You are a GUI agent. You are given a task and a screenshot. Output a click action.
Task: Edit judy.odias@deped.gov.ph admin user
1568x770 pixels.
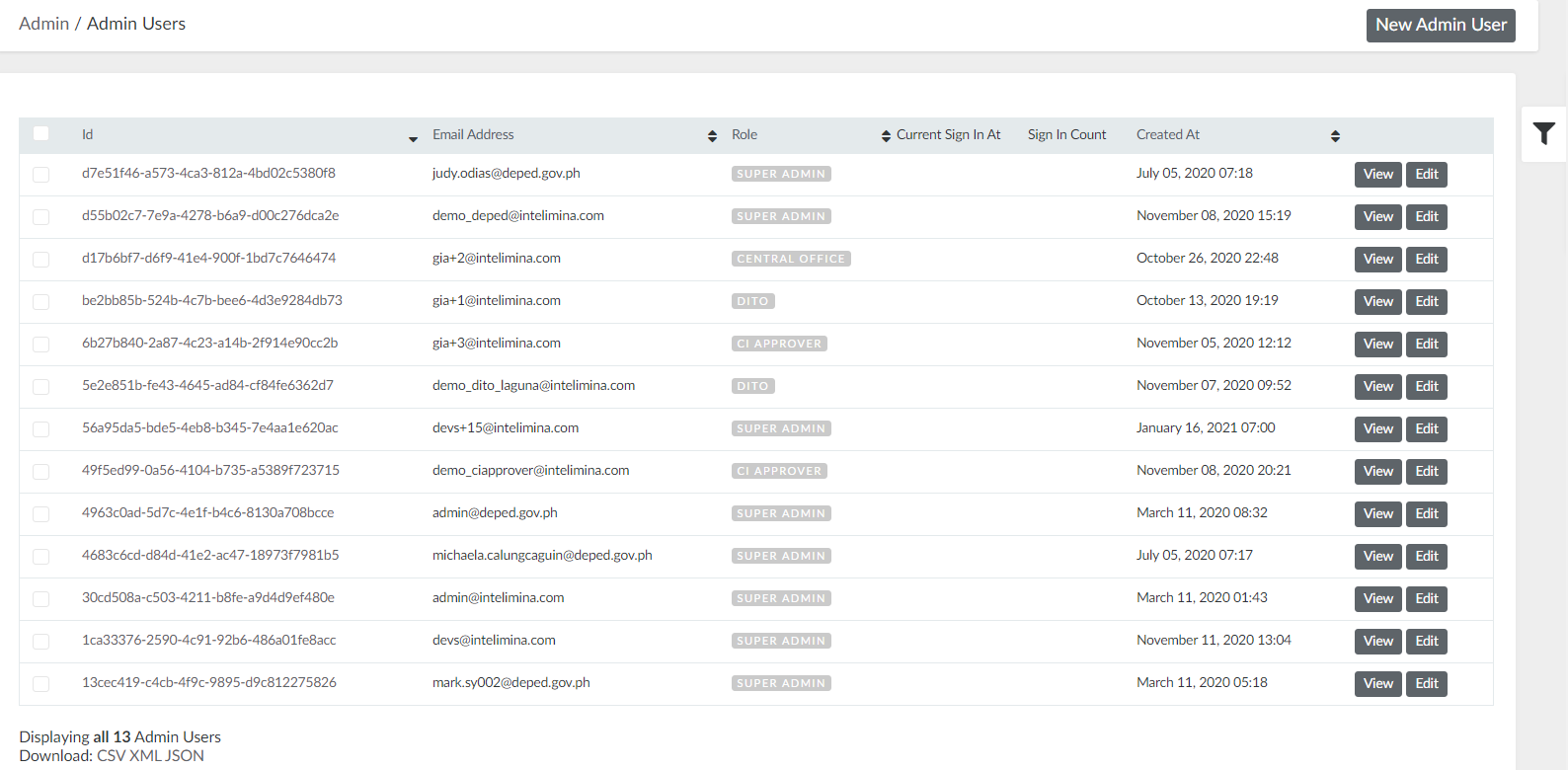pyautogui.click(x=1427, y=175)
